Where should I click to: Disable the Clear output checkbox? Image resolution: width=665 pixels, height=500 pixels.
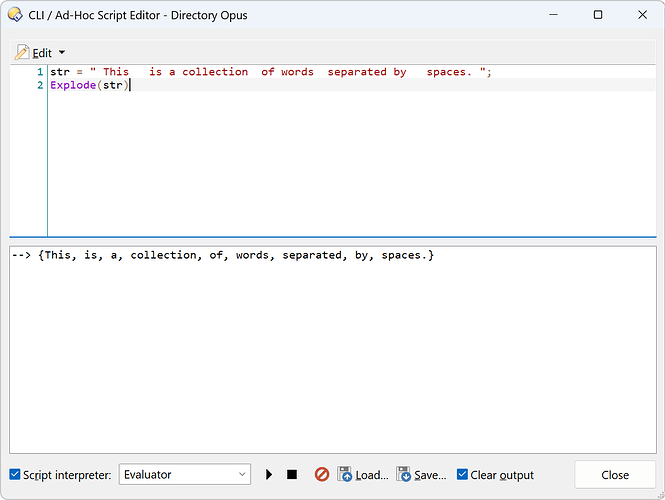[x=462, y=475]
